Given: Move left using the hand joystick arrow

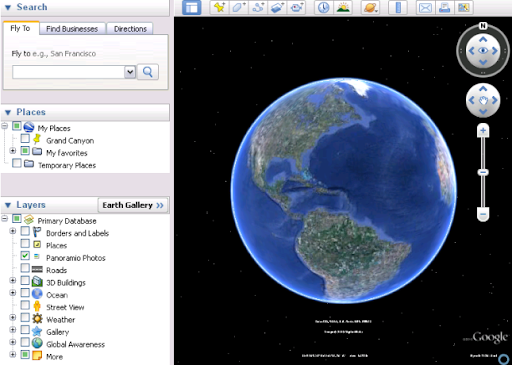Looking at the screenshot, I should click(x=471, y=100).
